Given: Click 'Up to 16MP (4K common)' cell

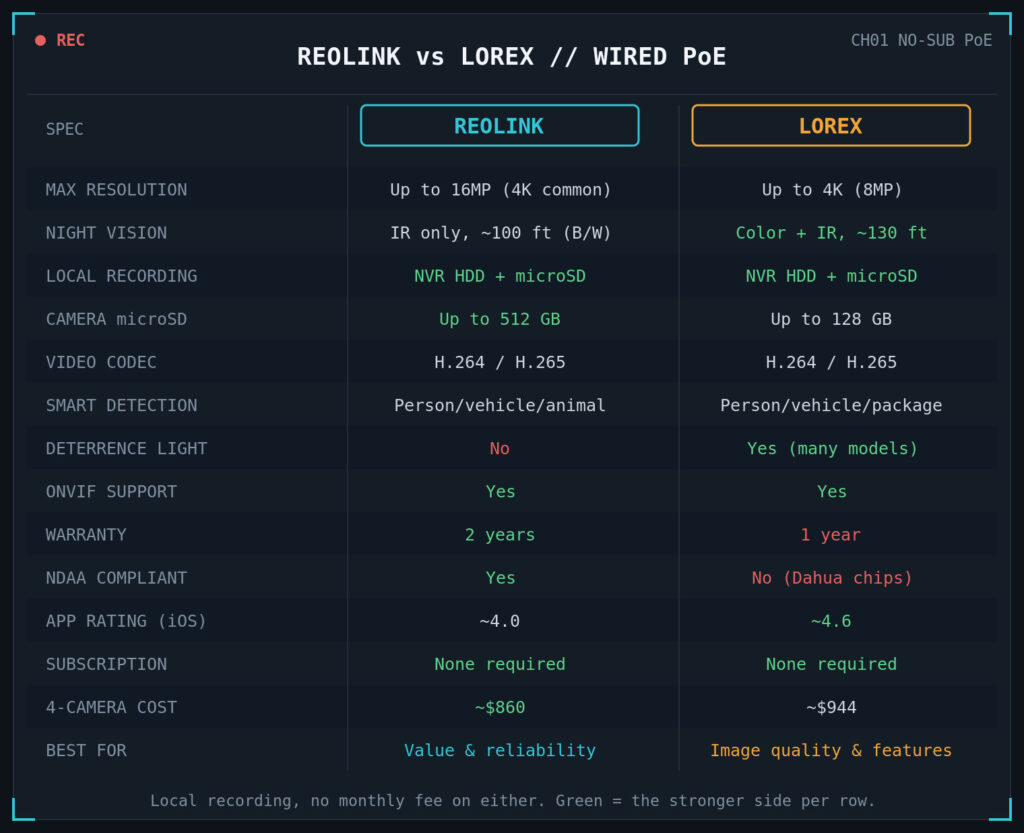Looking at the screenshot, I should (x=500, y=190).
